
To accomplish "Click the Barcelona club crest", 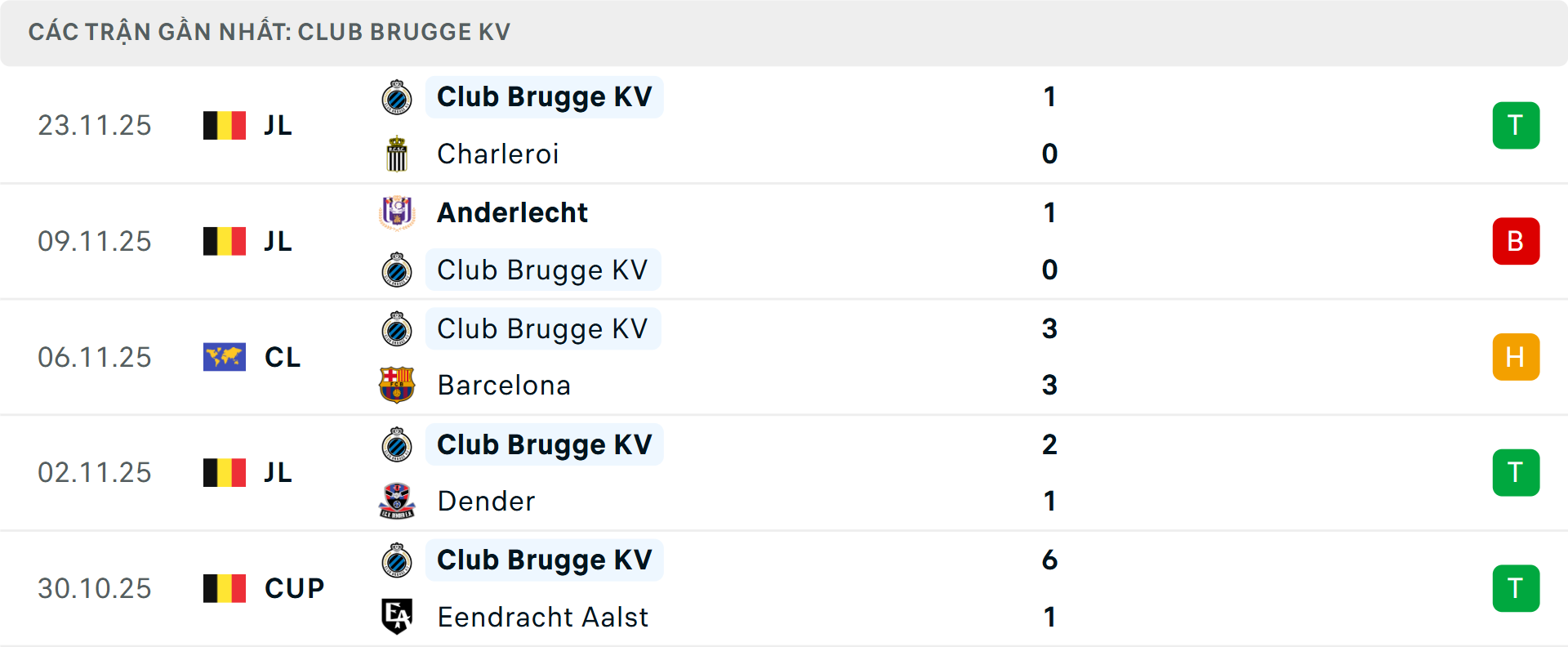I will (x=397, y=385).
